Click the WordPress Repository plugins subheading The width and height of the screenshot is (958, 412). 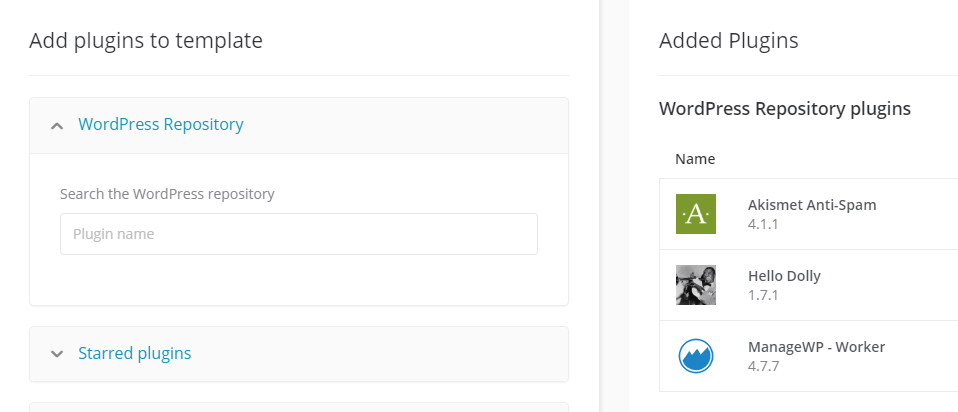(784, 109)
